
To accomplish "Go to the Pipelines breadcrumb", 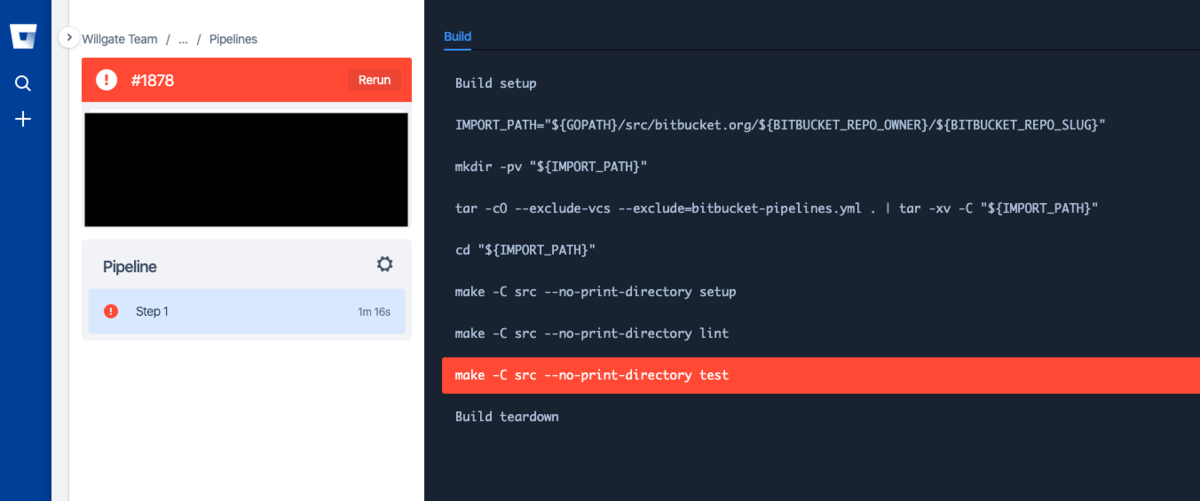I will tap(233, 39).
